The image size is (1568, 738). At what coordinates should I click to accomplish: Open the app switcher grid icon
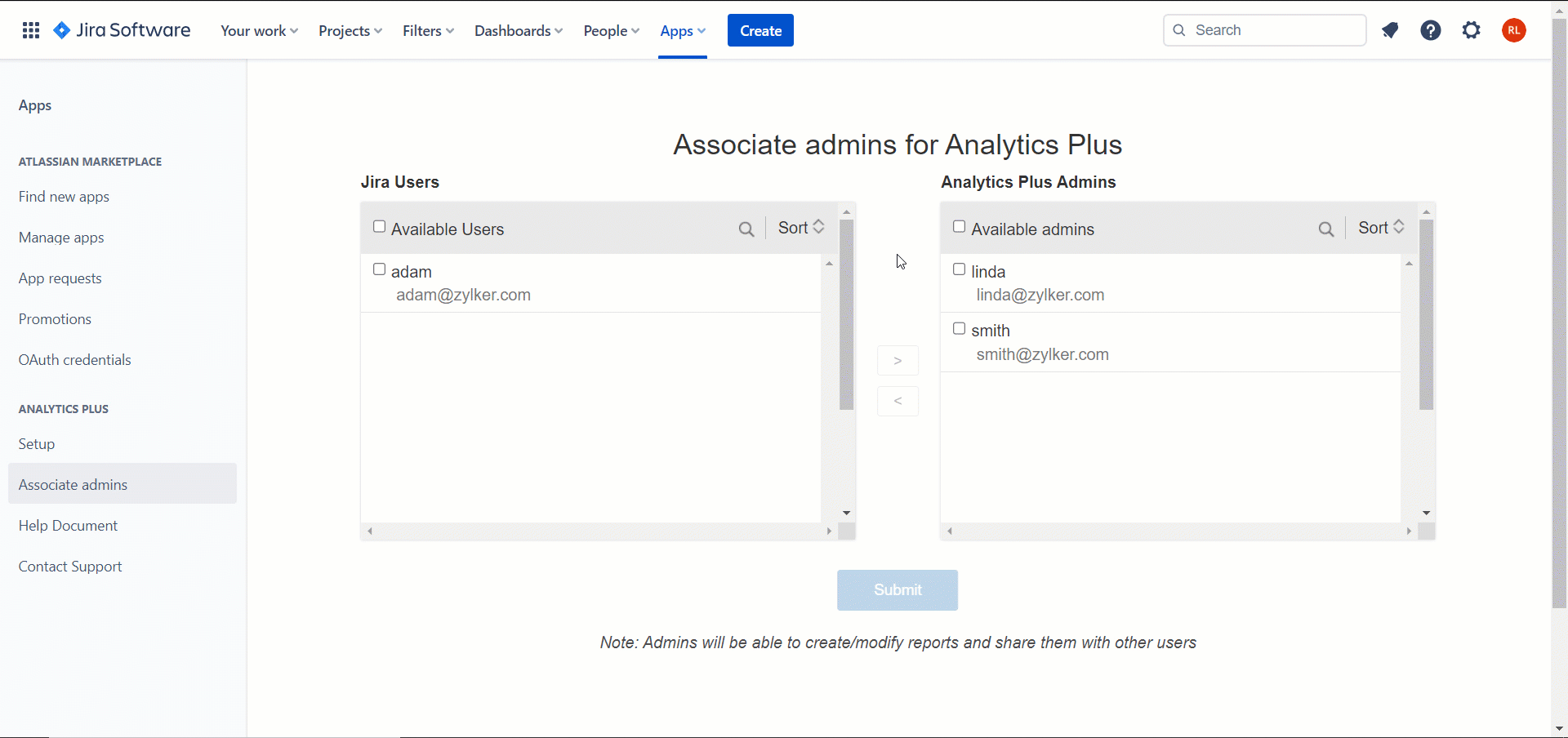point(31,30)
